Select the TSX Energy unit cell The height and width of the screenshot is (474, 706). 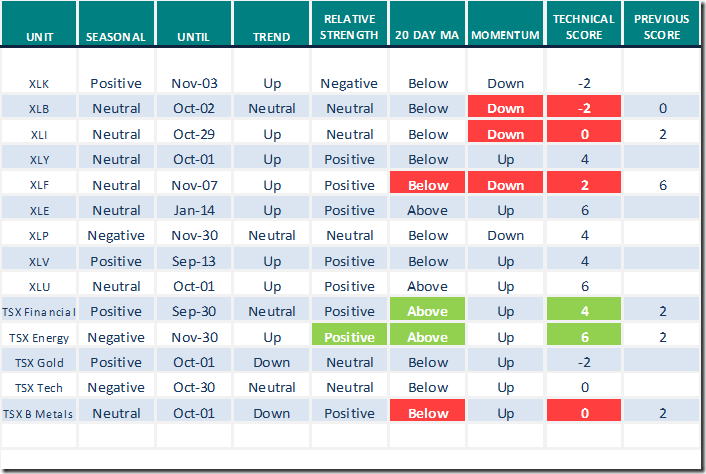[40, 337]
